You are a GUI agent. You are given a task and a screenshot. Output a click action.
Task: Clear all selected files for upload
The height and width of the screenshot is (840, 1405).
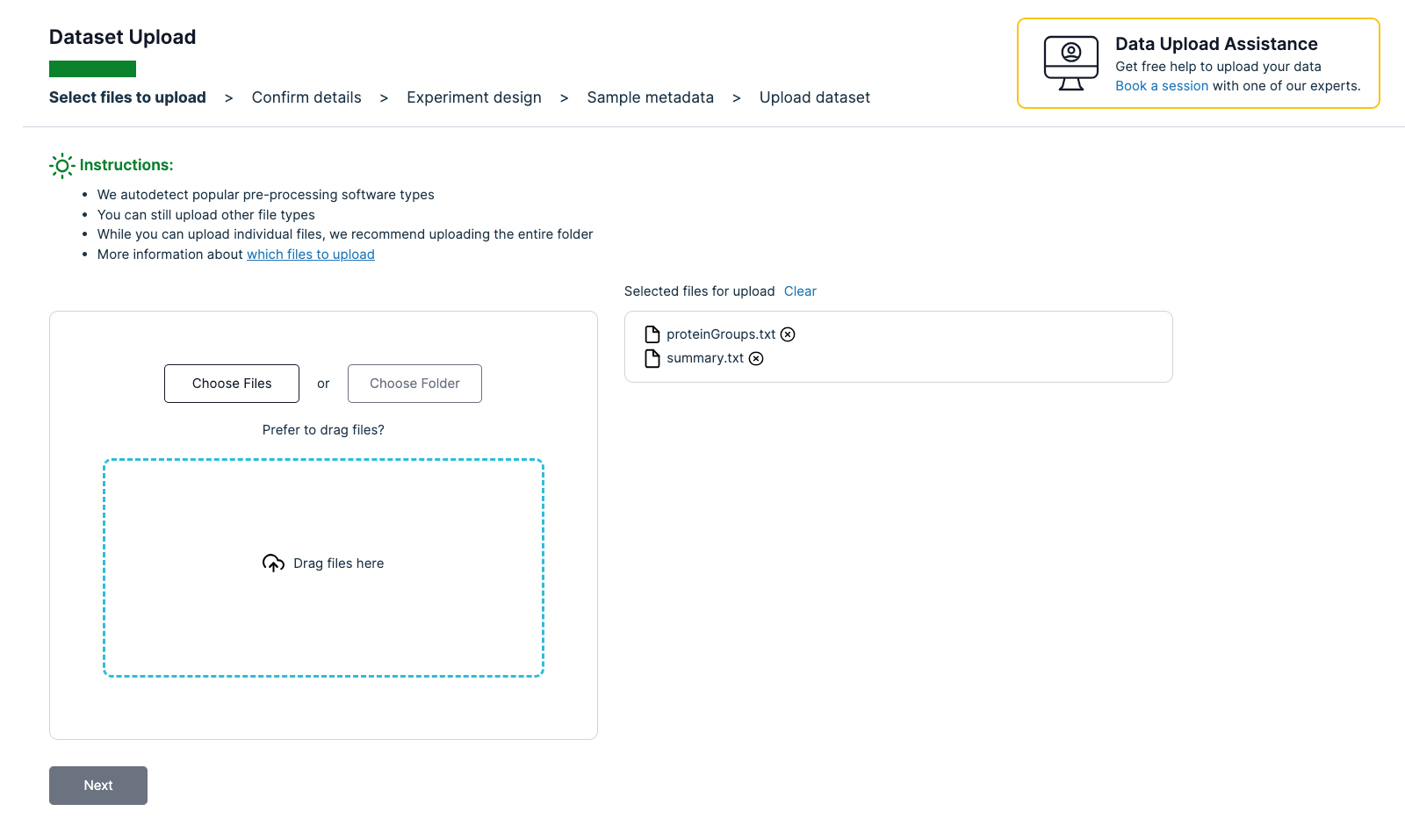pyautogui.click(x=800, y=291)
